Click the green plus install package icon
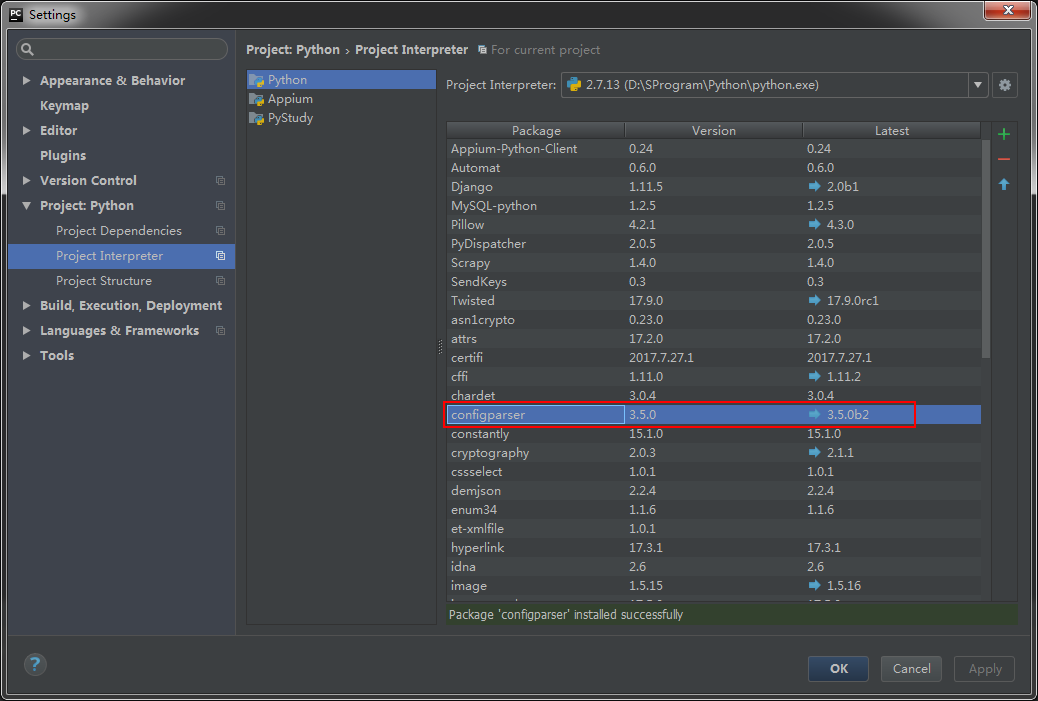 1004,134
